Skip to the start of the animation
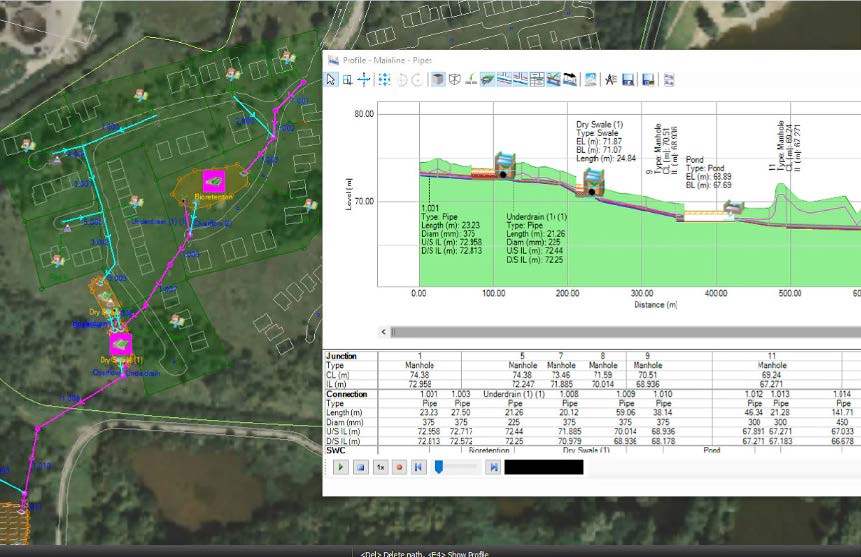This screenshot has width=861, height=557. [x=417, y=467]
